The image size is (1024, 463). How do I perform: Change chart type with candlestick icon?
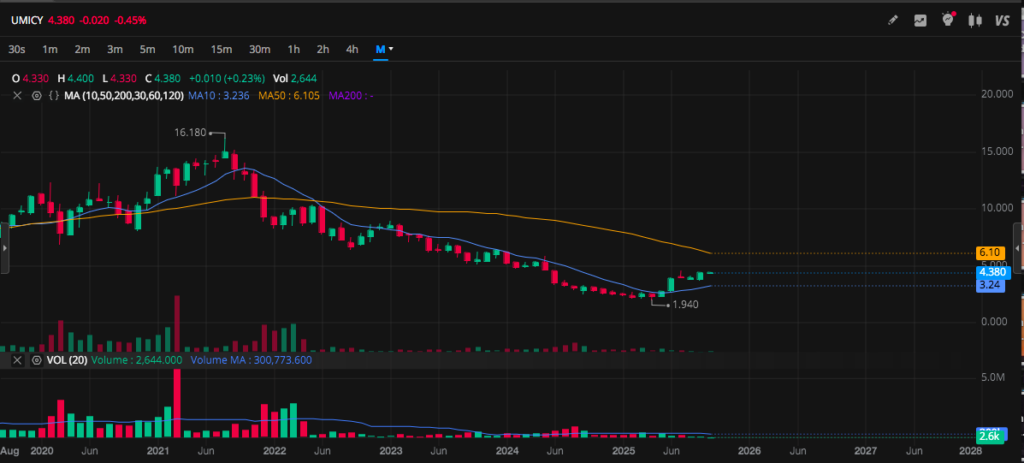973,20
